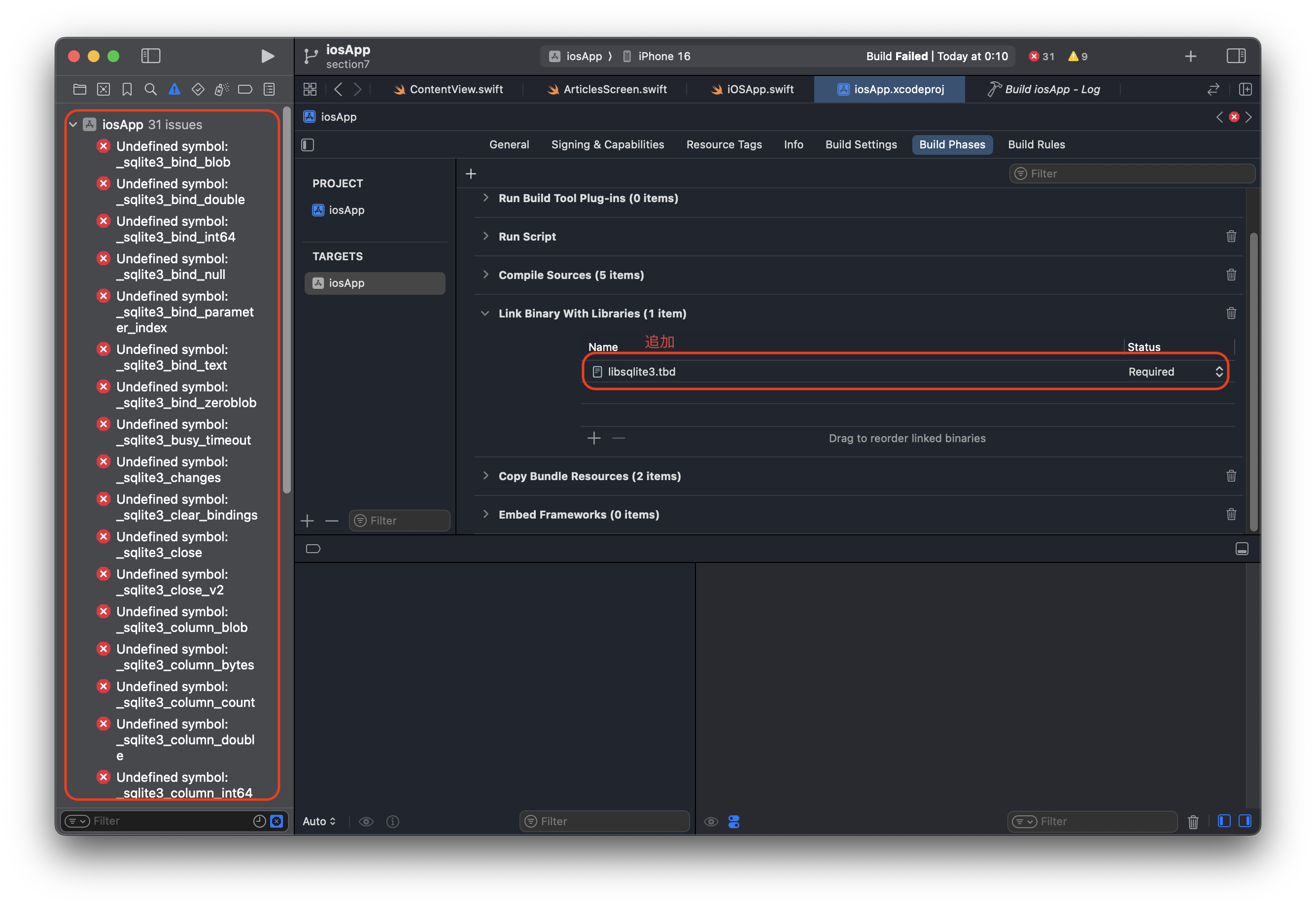This screenshot has height=908, width=1316.
Task: Expand Embed Frameworks section
Action: (485, 514)
